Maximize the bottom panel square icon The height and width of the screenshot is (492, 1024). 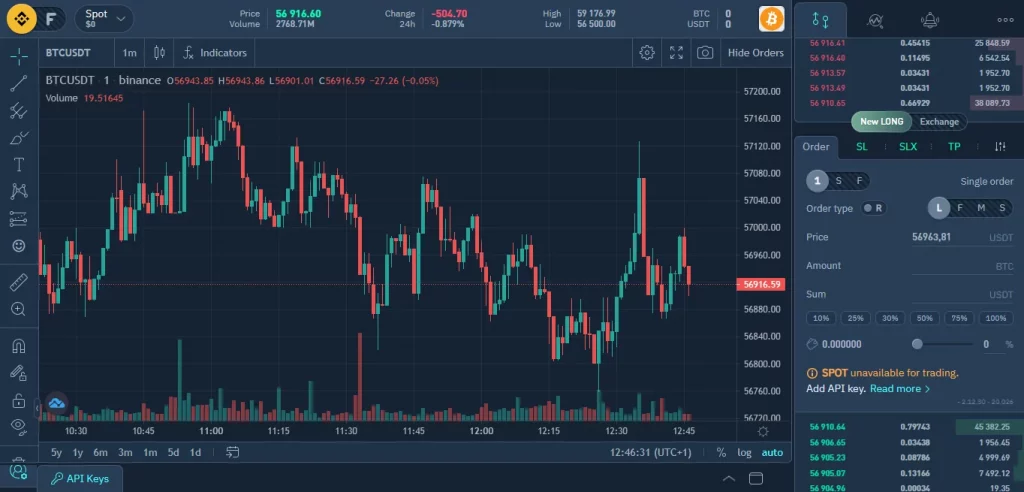pyautogui.click(x=756, y=478)
